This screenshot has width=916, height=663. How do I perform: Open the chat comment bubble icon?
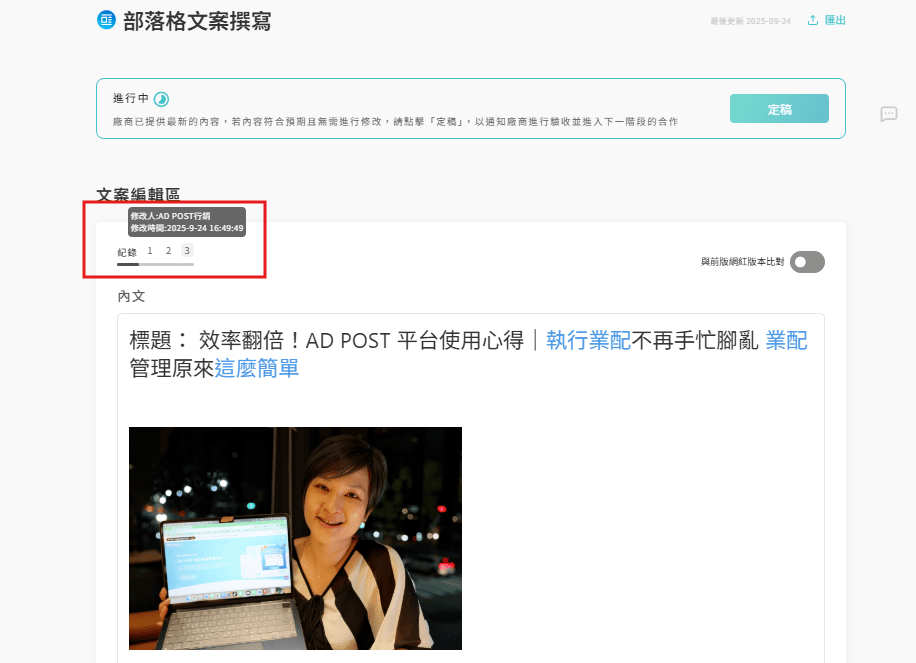[x=888, y=114]
